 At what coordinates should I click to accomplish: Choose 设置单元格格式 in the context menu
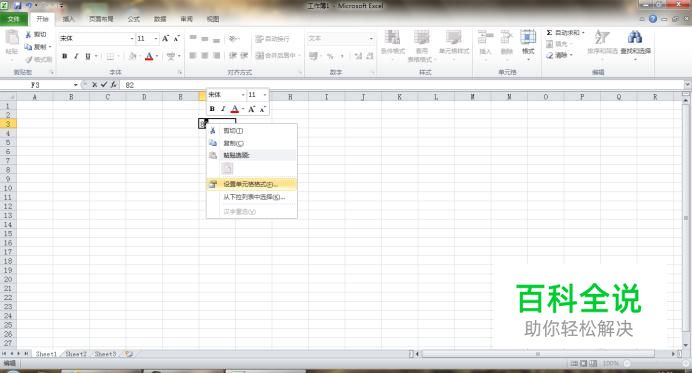click(x=252, y=184)
